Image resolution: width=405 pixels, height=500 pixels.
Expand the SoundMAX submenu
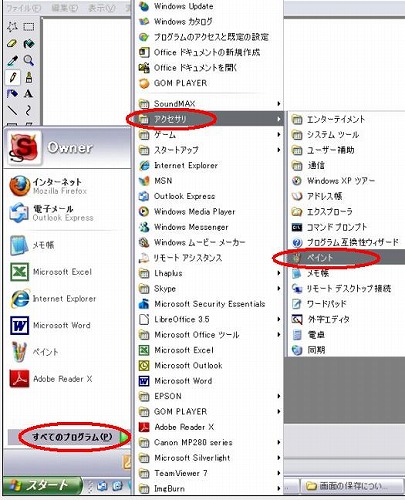(x=210, y=104)
